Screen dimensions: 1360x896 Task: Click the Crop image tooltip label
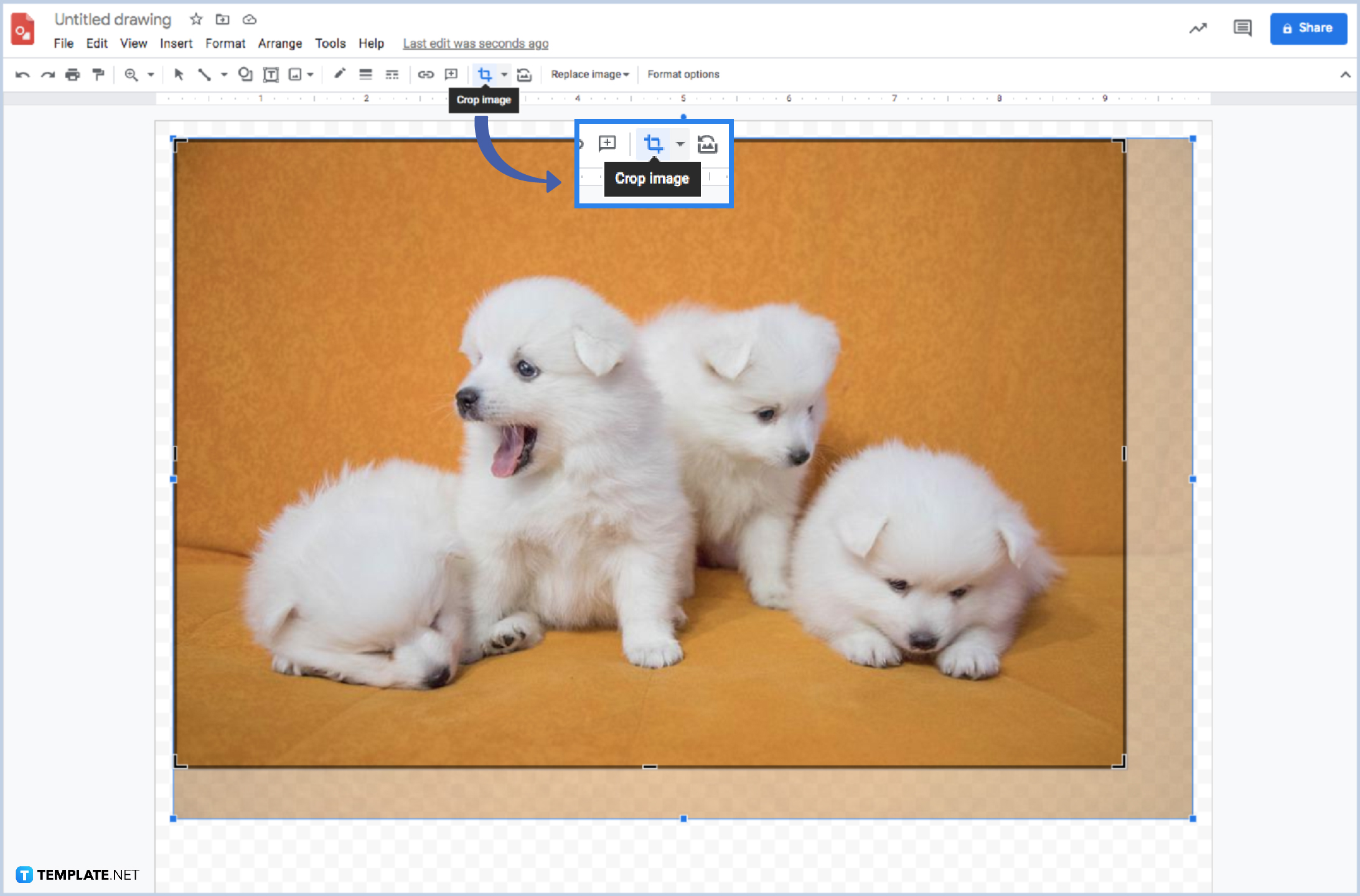pyautogui.click(x=651, y=178)
